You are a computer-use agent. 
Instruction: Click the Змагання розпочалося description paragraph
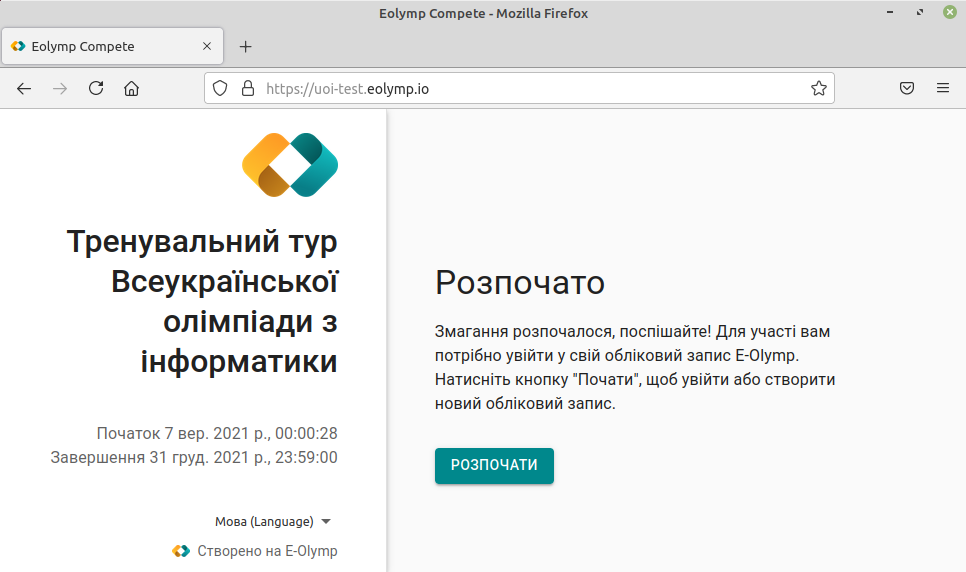pos(635,367)
